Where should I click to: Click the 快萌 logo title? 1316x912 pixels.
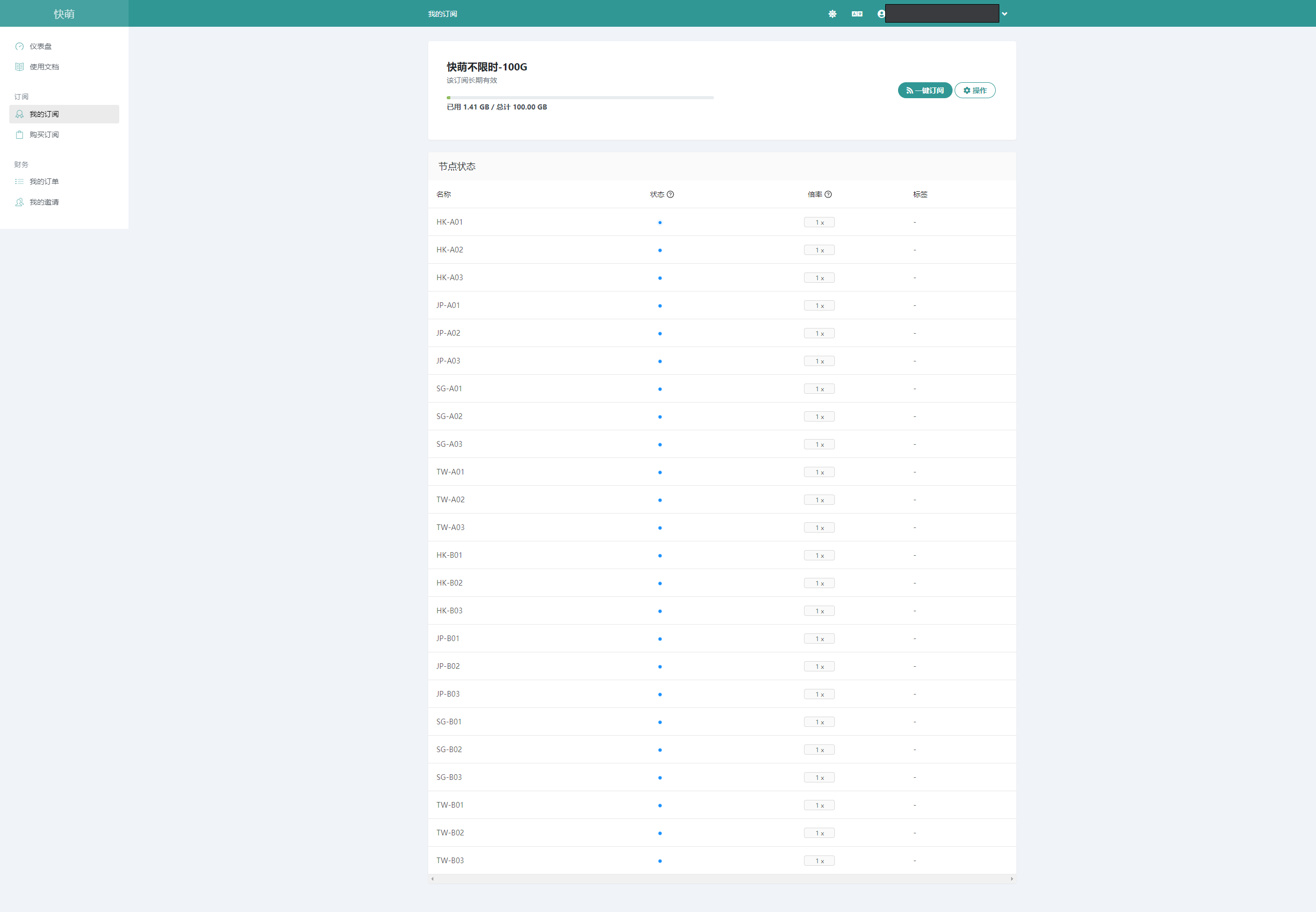pyautogui.click(x=64, y=14)
